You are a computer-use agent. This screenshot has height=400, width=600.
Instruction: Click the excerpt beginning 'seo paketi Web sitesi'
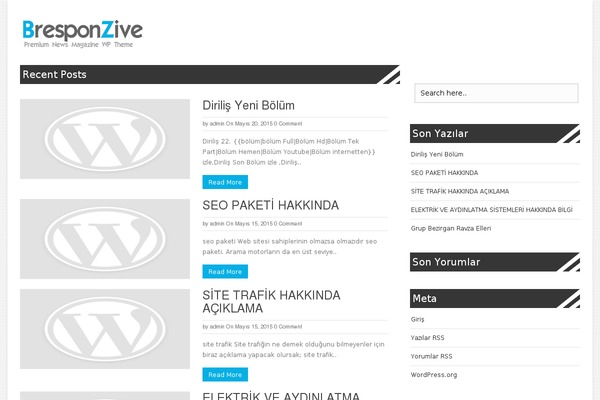tap(290, 247)
